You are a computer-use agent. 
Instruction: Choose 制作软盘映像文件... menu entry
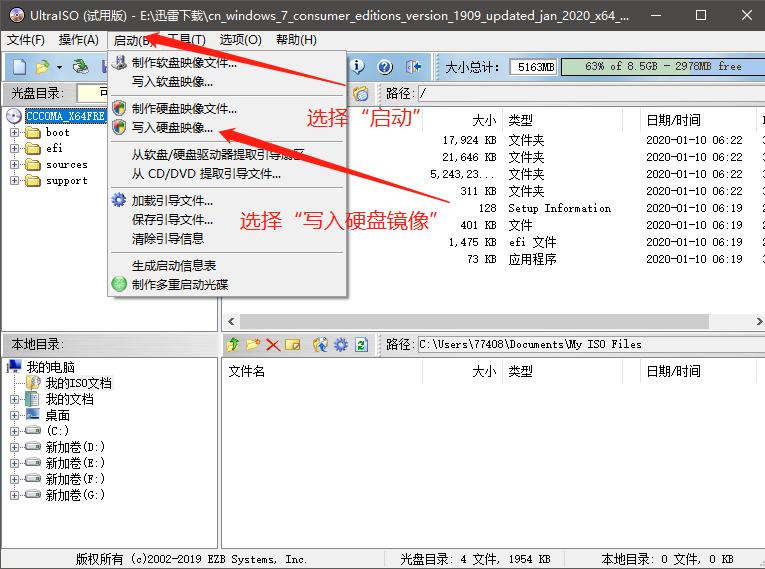point(227,62)
